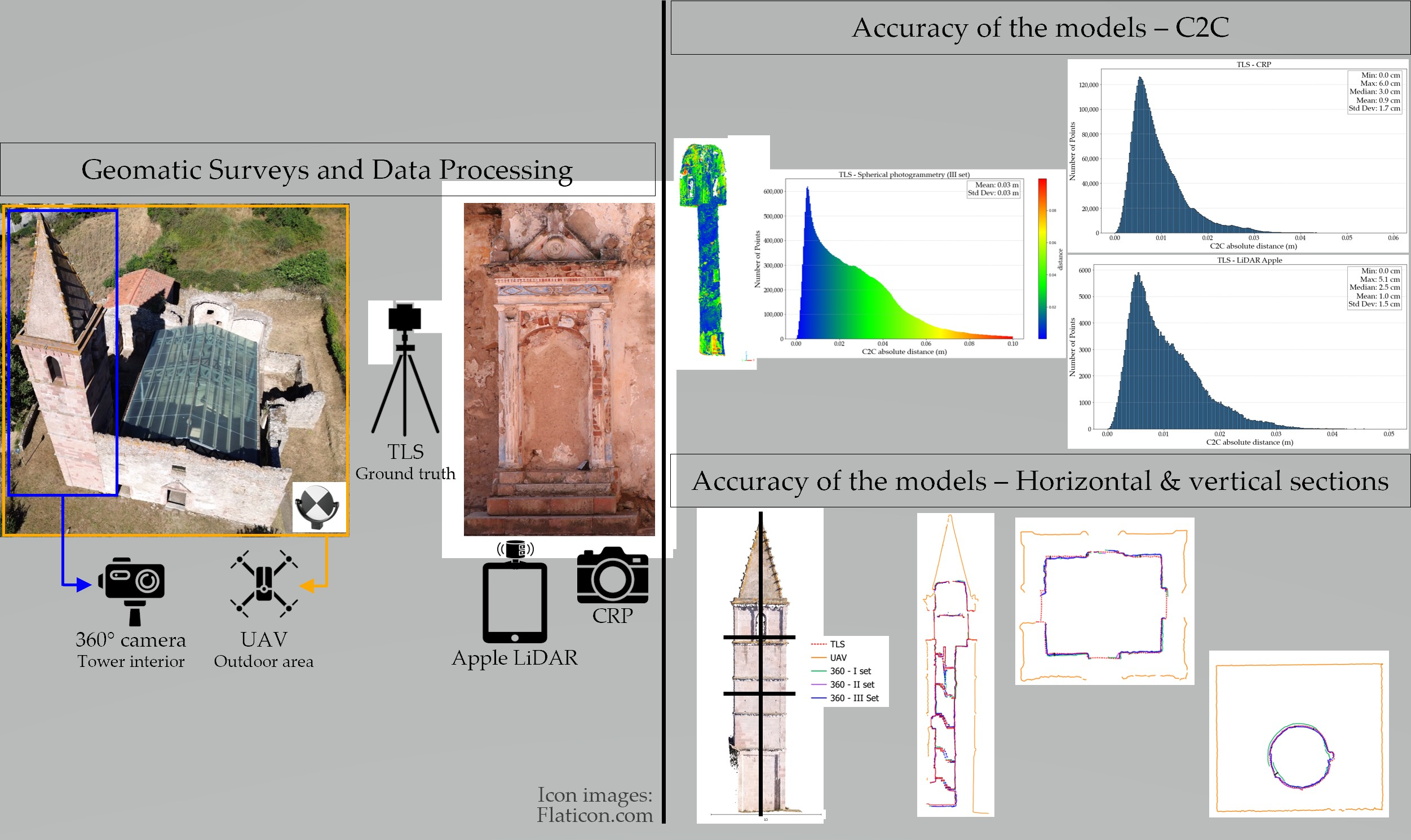Click the UAV legend entry
The height and width of the screenshot is (840, 1411).
(838, 658)
